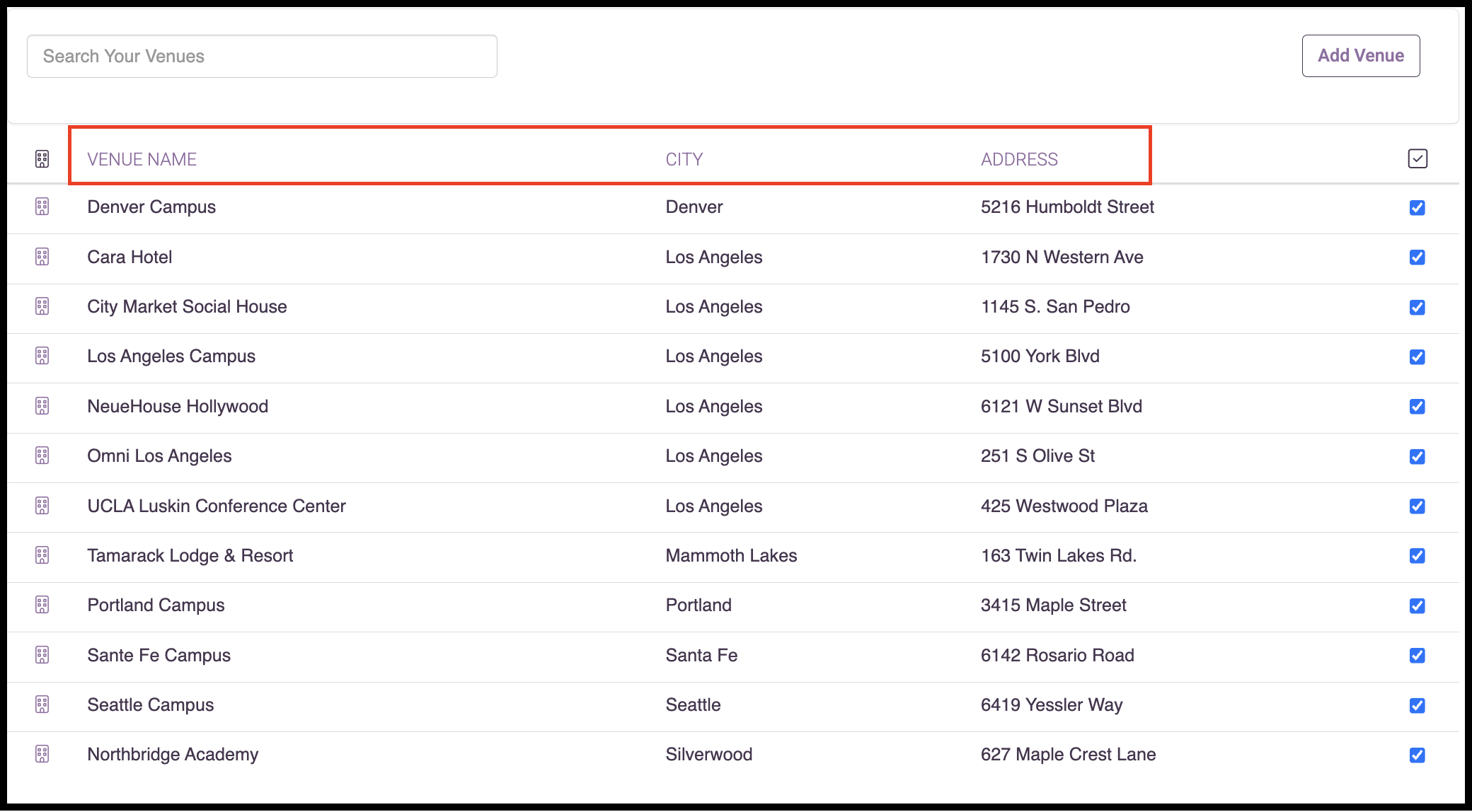The image size is (1472, 812).
Task: Click the city cell 'Portland'
Action: [698, 605]
